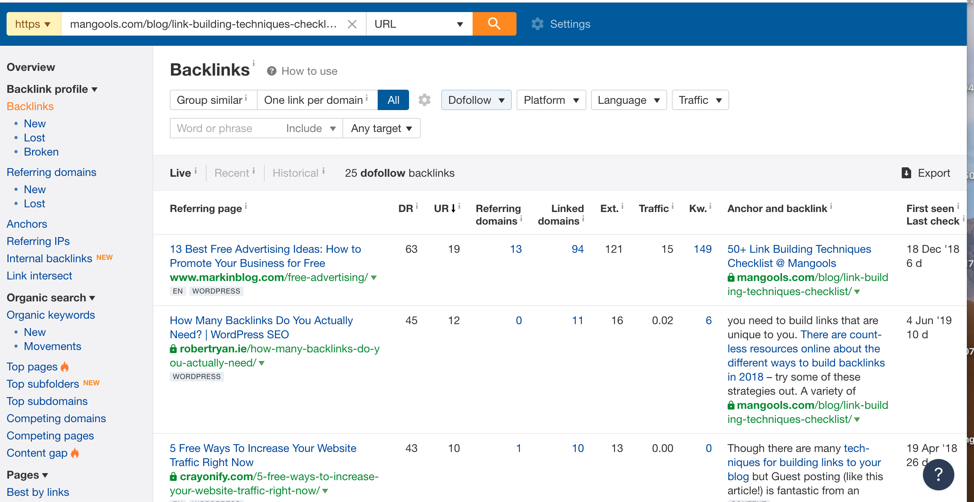This screenshot has height=502, width=974.
Task: Open Top subfolders in sidebar
Action: click(43, 384)
